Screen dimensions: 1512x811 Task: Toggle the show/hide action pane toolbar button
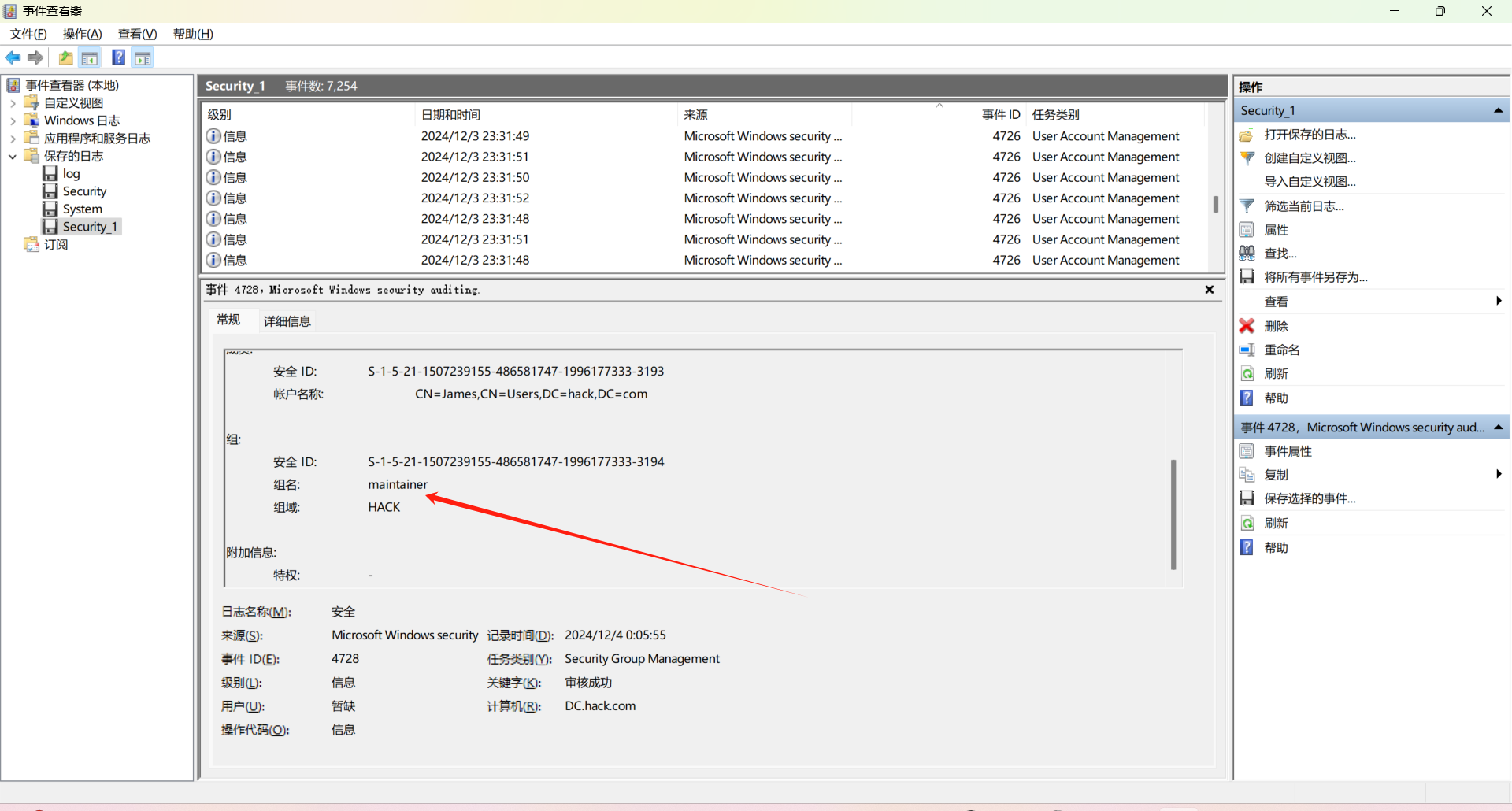click(143, 57)
